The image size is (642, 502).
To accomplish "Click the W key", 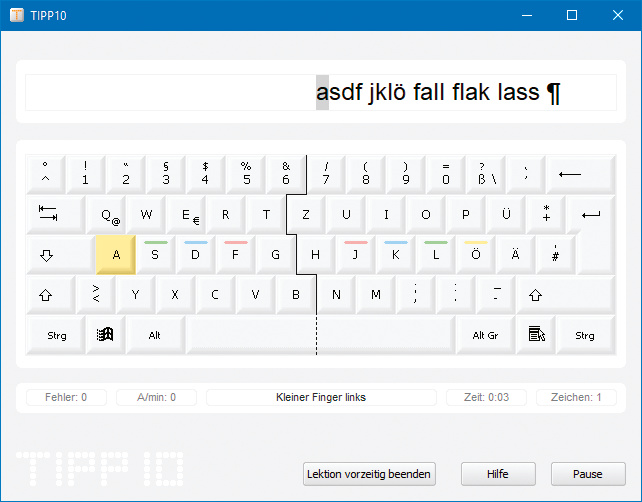I will [146, 215].
